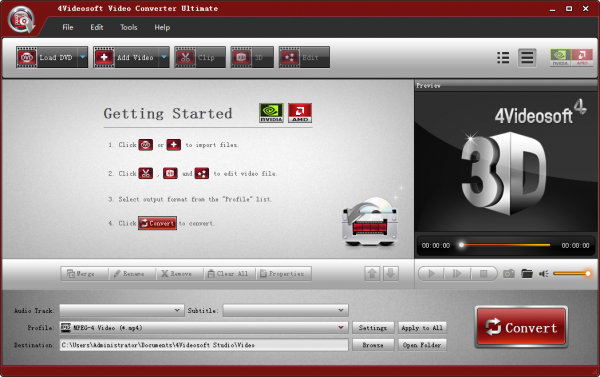Click the scissors clip icon in step 2

[x=146, y=173]
